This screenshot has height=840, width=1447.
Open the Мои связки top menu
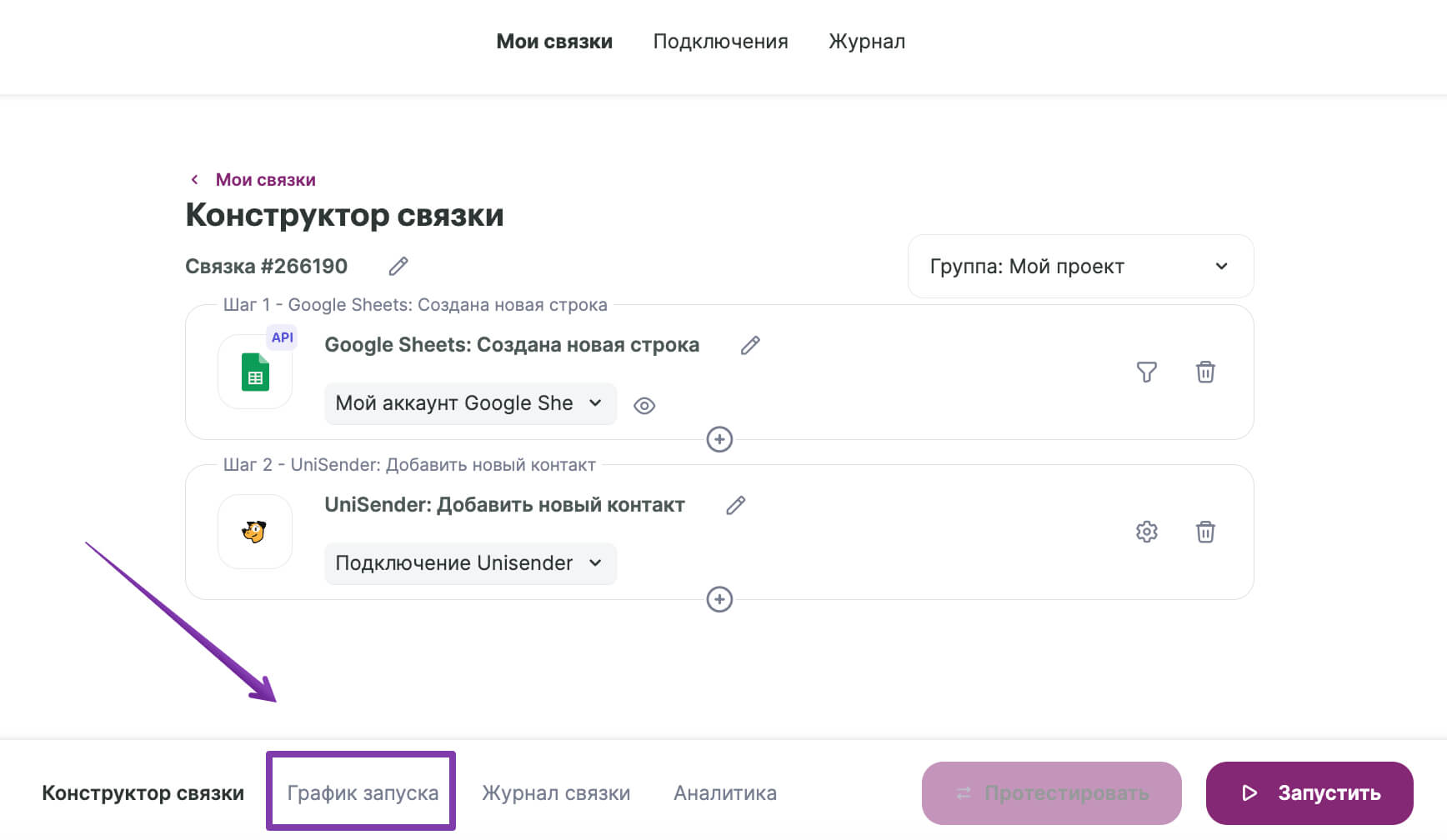point(554,42)
